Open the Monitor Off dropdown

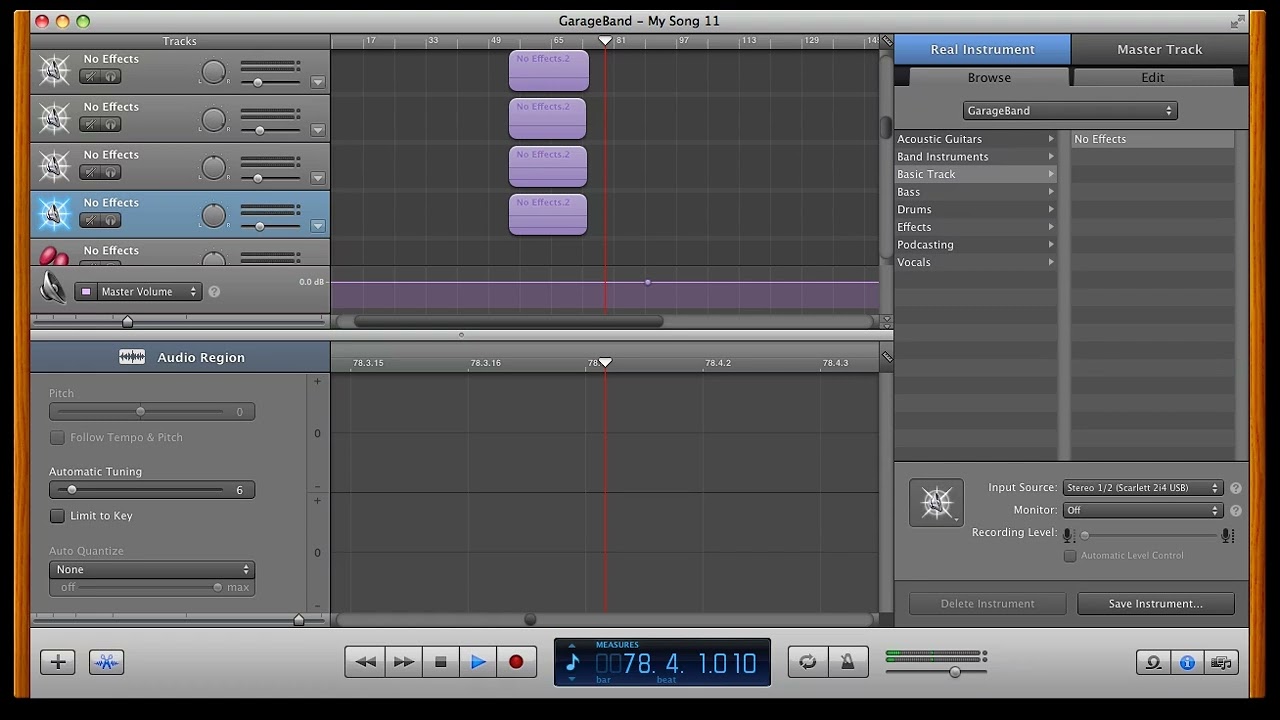pyautogui.click(x=1143, y=510)
